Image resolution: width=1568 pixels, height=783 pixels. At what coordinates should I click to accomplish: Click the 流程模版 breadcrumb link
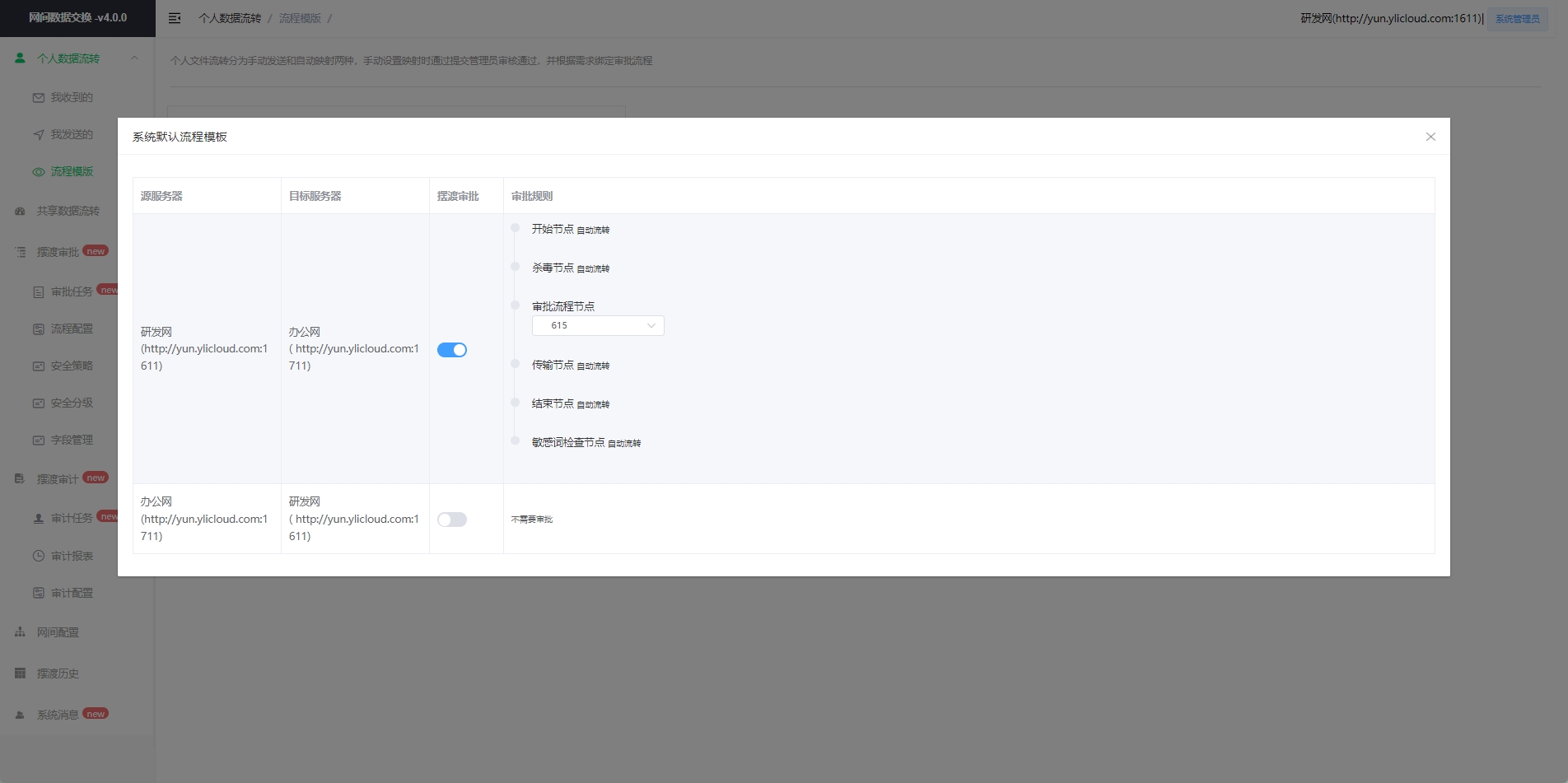[300, 18]
